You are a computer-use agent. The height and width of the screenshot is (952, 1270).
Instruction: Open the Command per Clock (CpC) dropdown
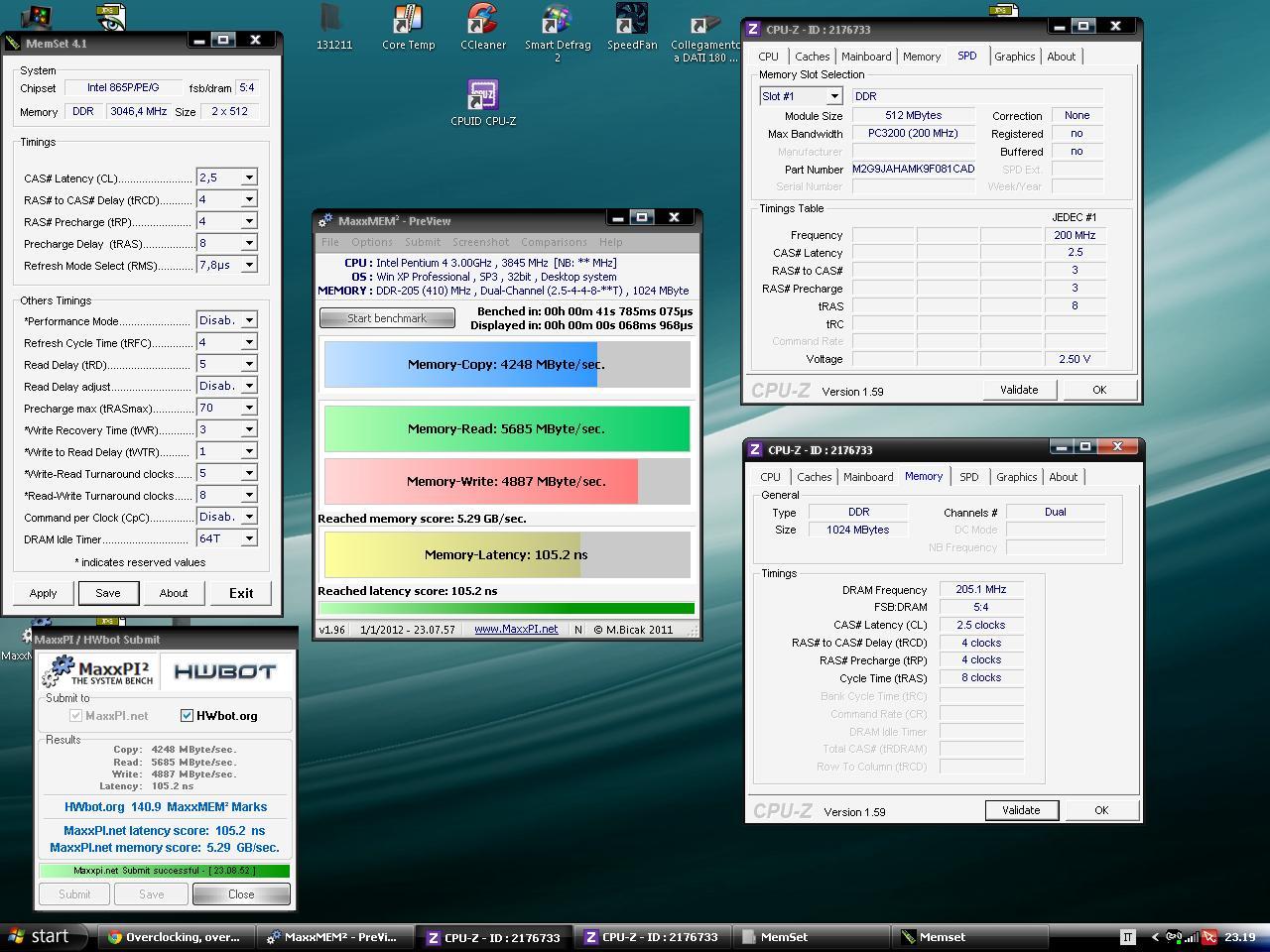pyautogui.click(x=249, y=517)
